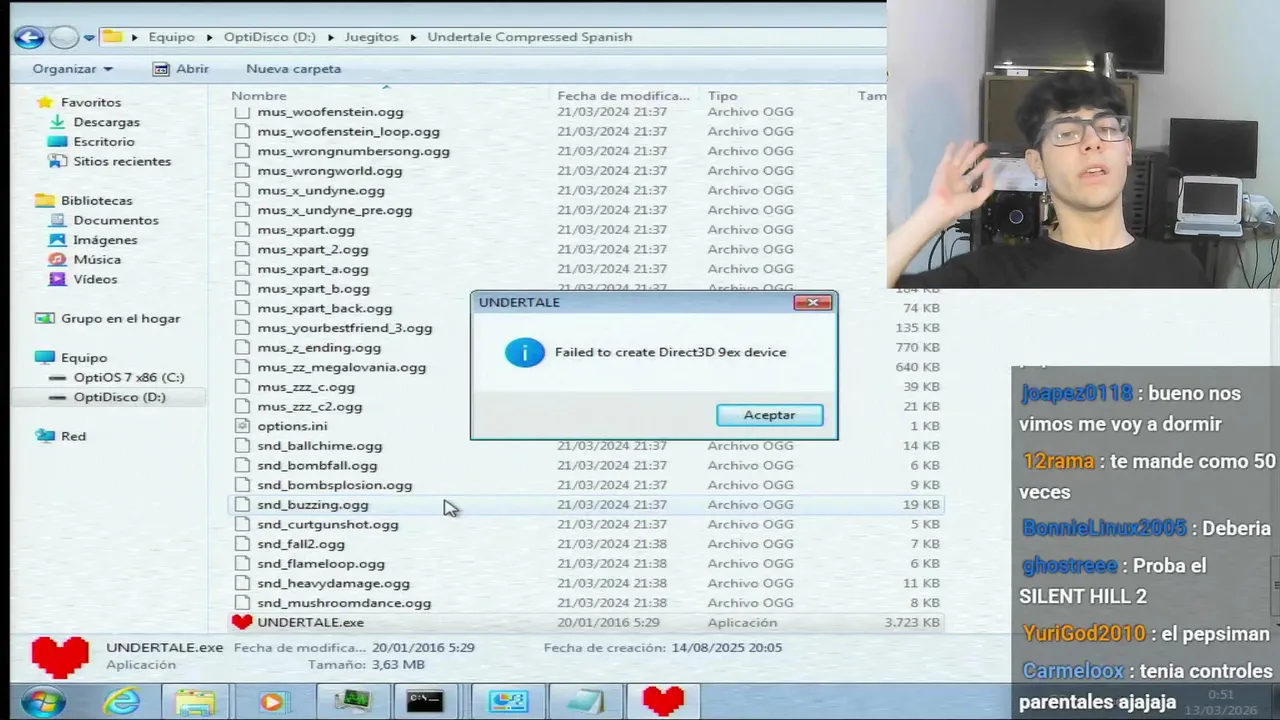Select Equipo in the navigation pane

tap(83, 357)
